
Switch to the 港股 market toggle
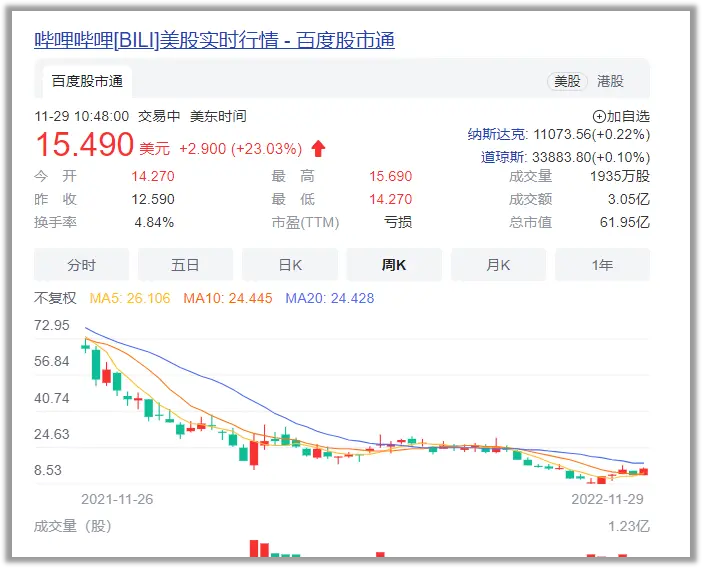610,81
